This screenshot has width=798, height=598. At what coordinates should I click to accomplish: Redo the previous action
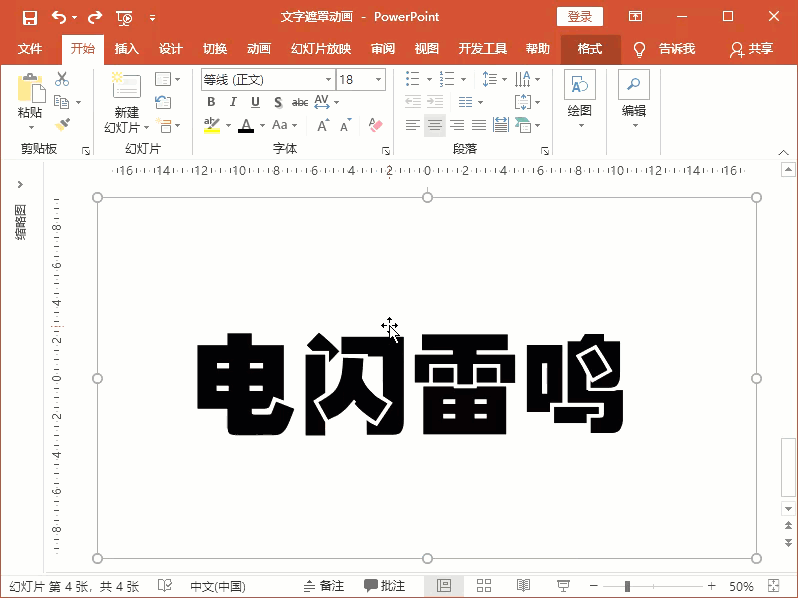click(x=95, y=18)
